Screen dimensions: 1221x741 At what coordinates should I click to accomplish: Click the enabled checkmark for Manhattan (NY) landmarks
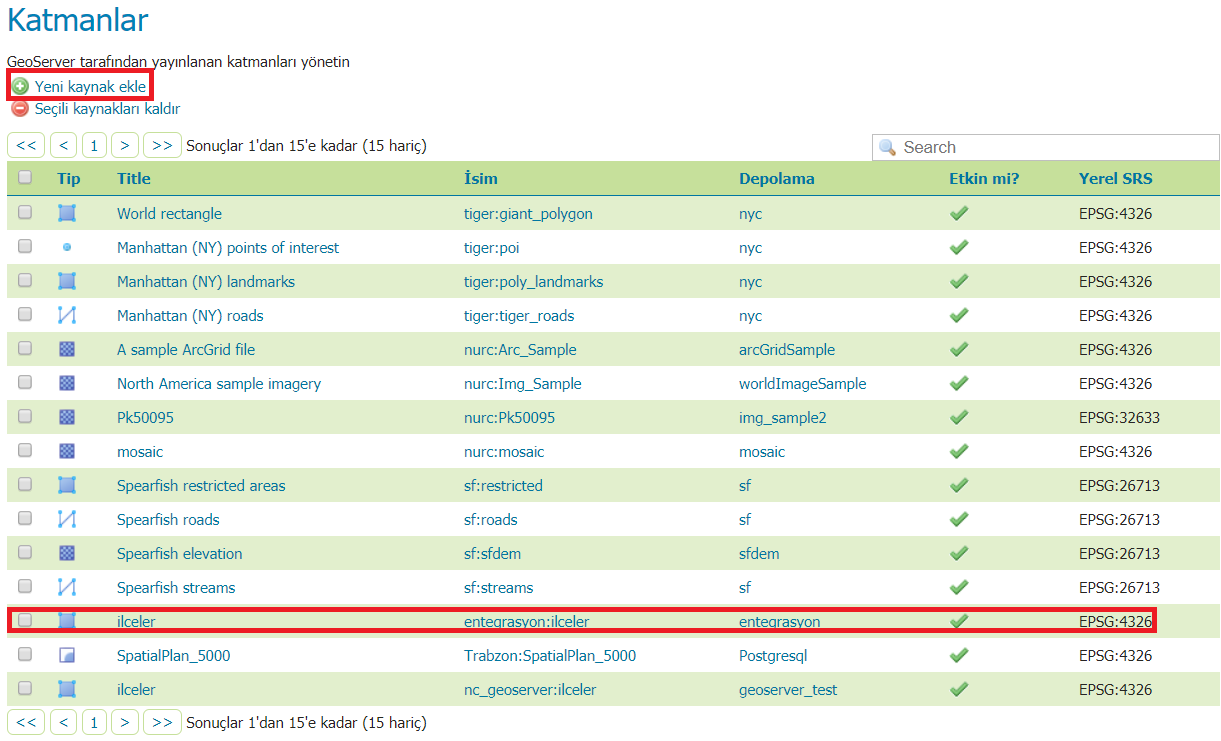coord(959,281)
